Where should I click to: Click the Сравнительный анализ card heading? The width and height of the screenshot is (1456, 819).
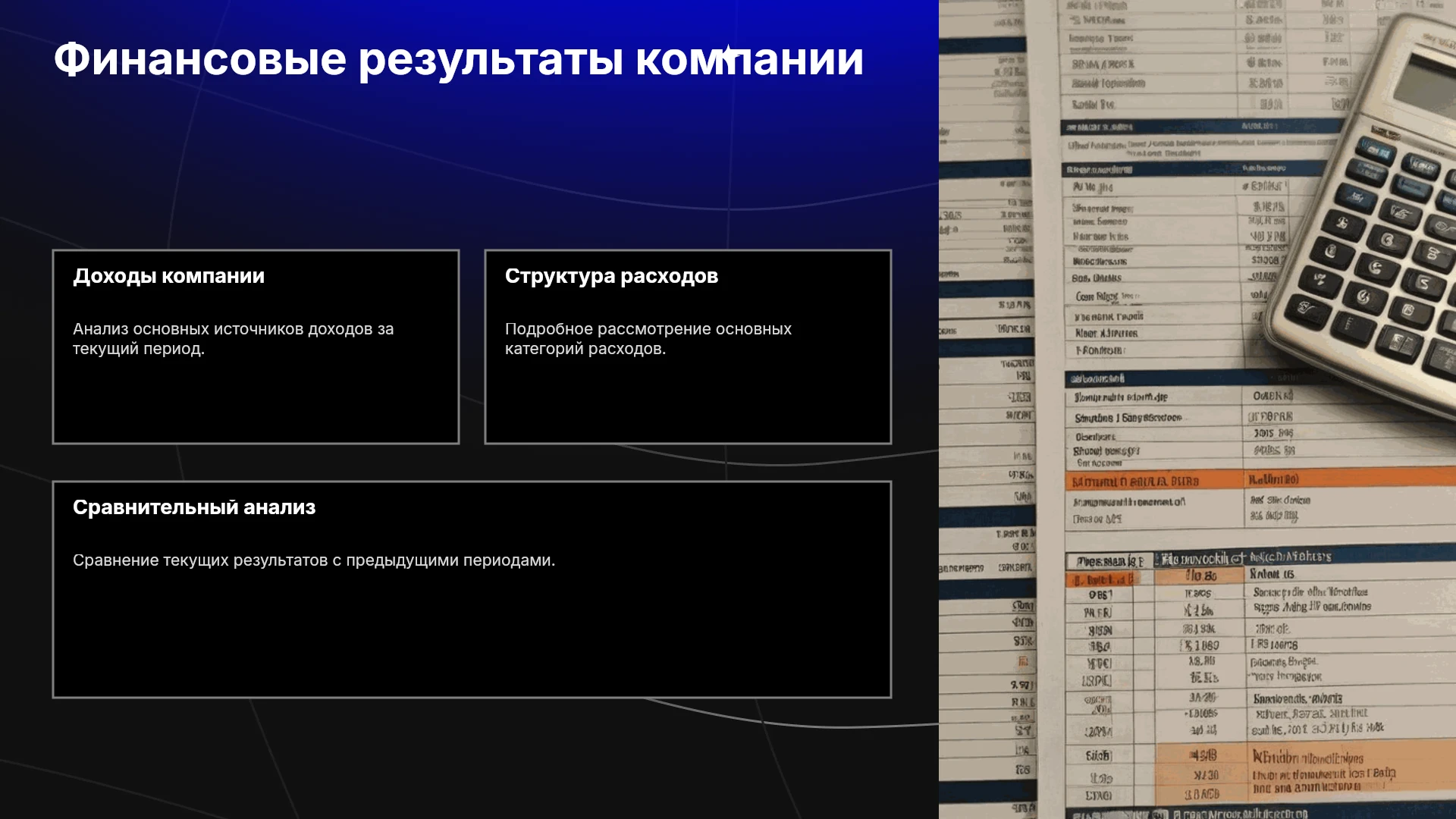point(194,507)
